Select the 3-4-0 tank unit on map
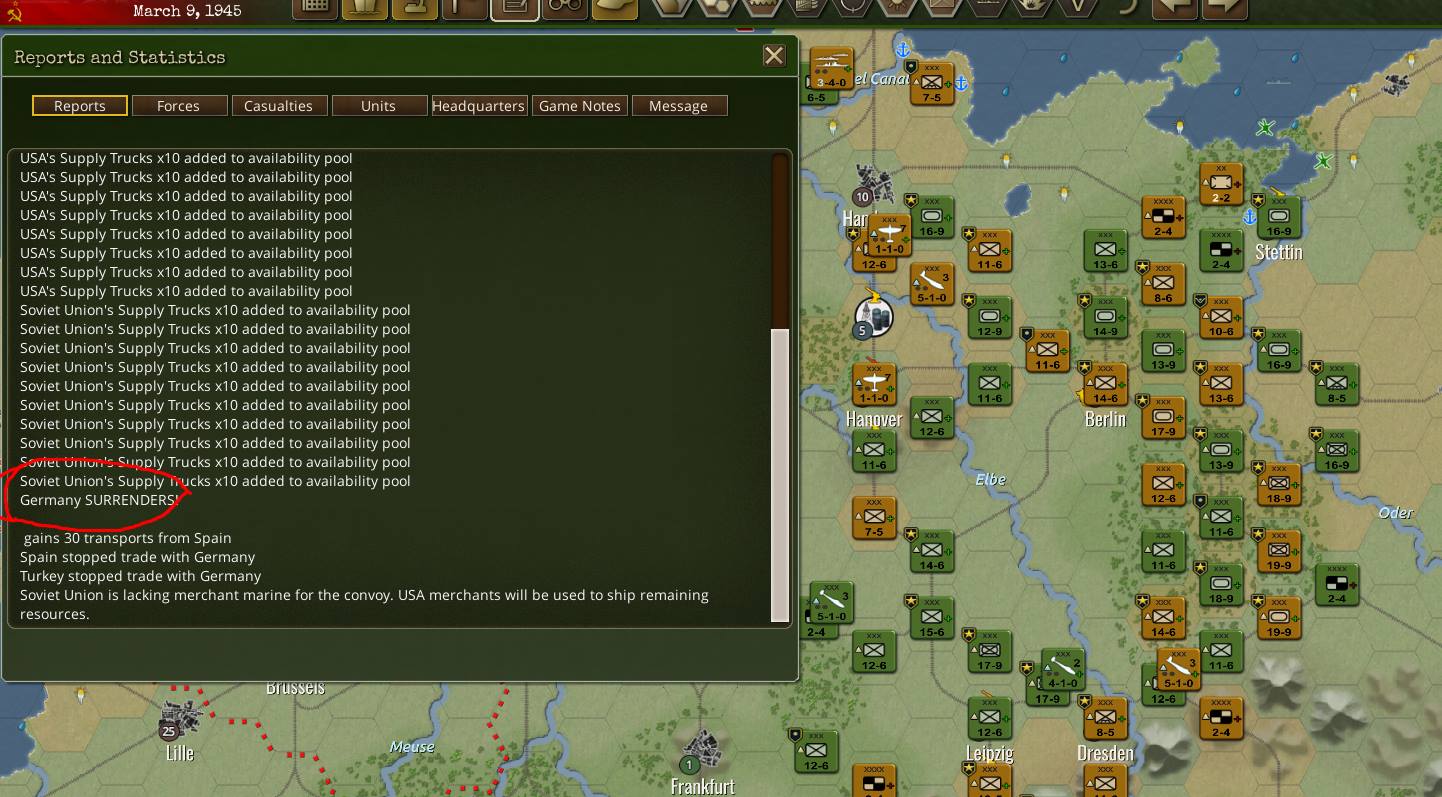The image size is (1442, 797). [x=831, y=70]
